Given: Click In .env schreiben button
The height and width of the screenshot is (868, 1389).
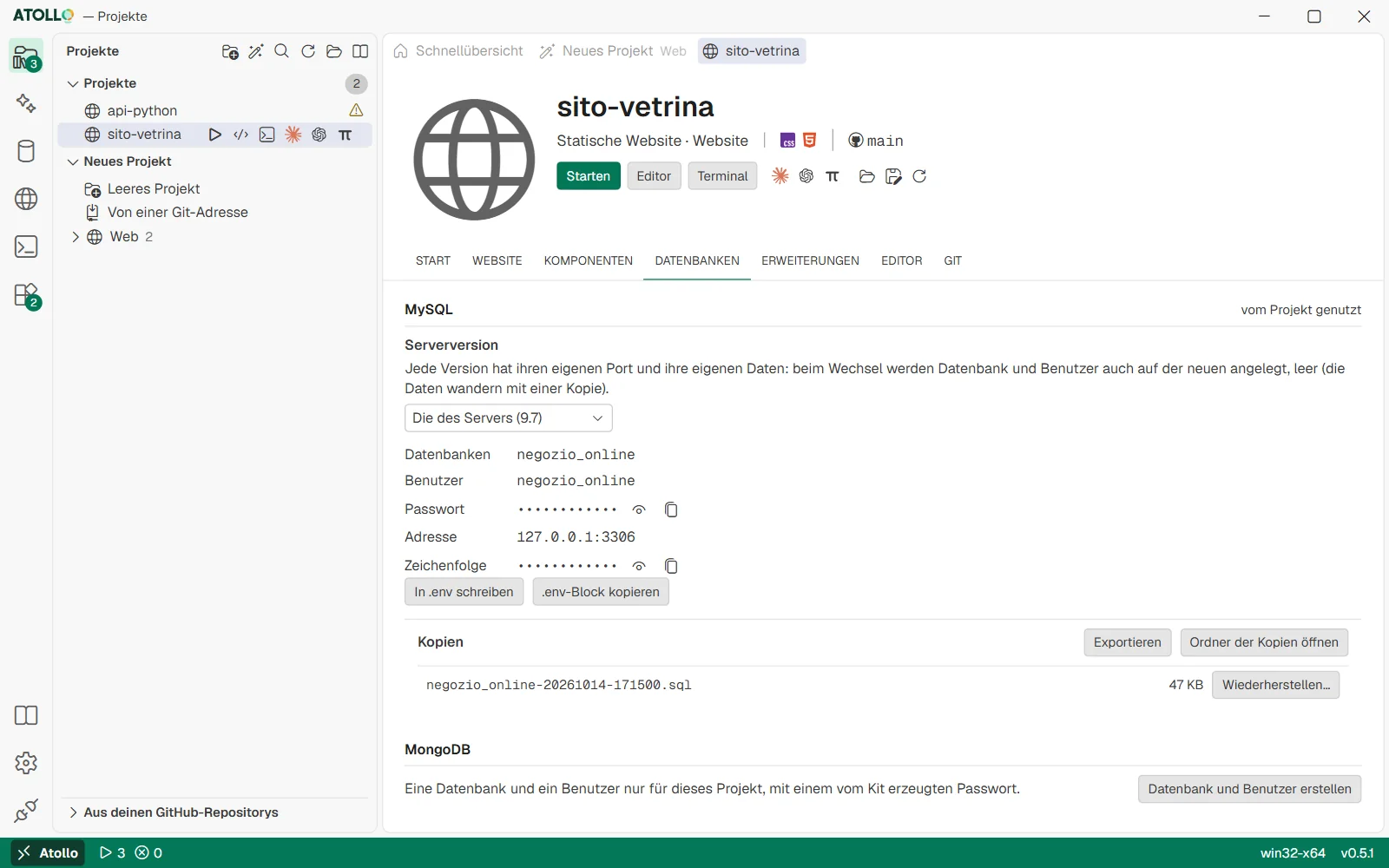Looking at the screenshot, I should [464, 592].
